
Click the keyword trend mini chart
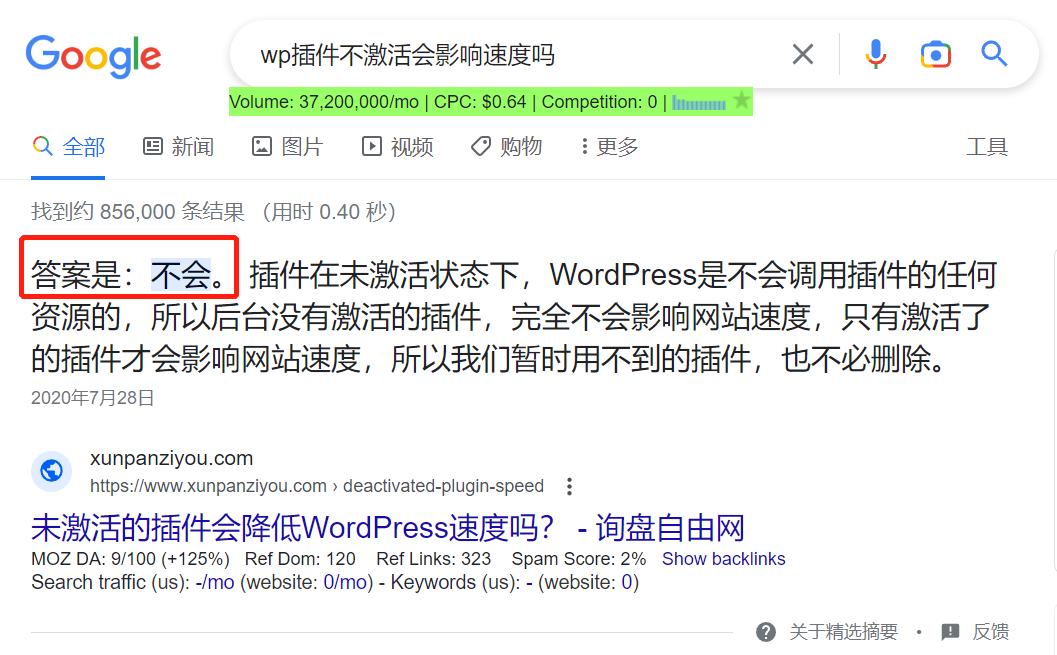pos(699,102)
